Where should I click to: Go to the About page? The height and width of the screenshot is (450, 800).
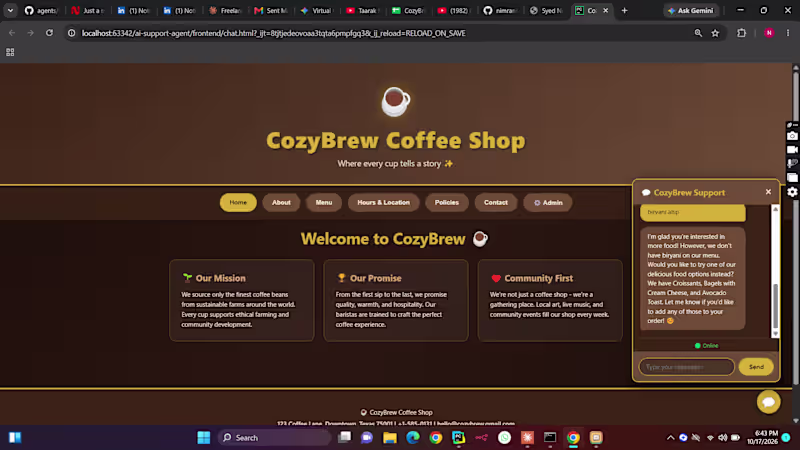coord(281,203)
